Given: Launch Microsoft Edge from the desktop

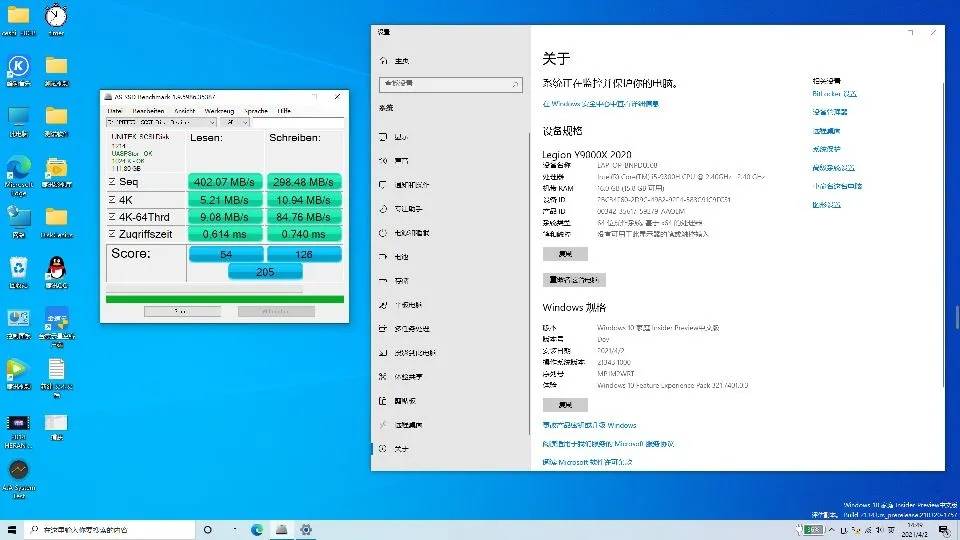Looking at the screenshot, I should coord(18,175).
